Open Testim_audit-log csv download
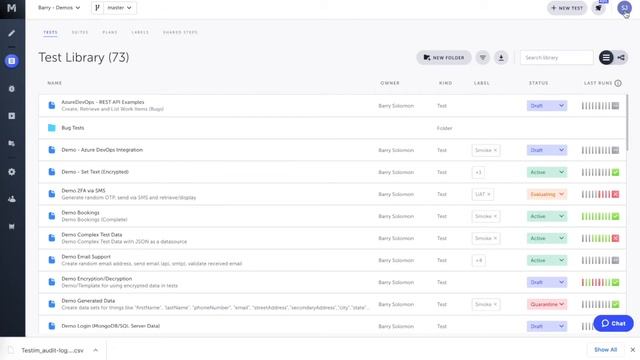This screenshot has width=640, height=360. click(52, 350)
